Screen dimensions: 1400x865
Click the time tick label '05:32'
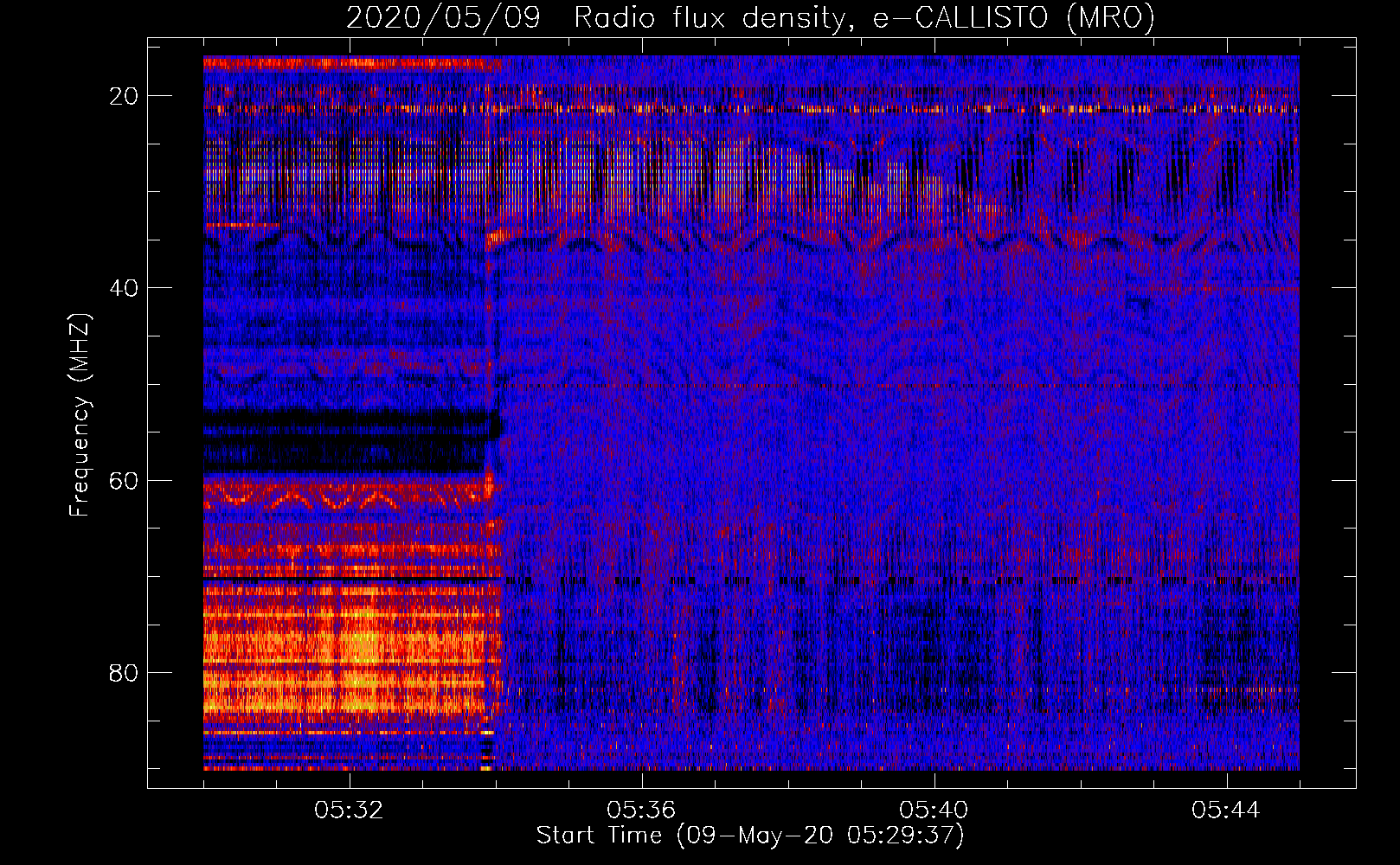click(x=349, y=811)
